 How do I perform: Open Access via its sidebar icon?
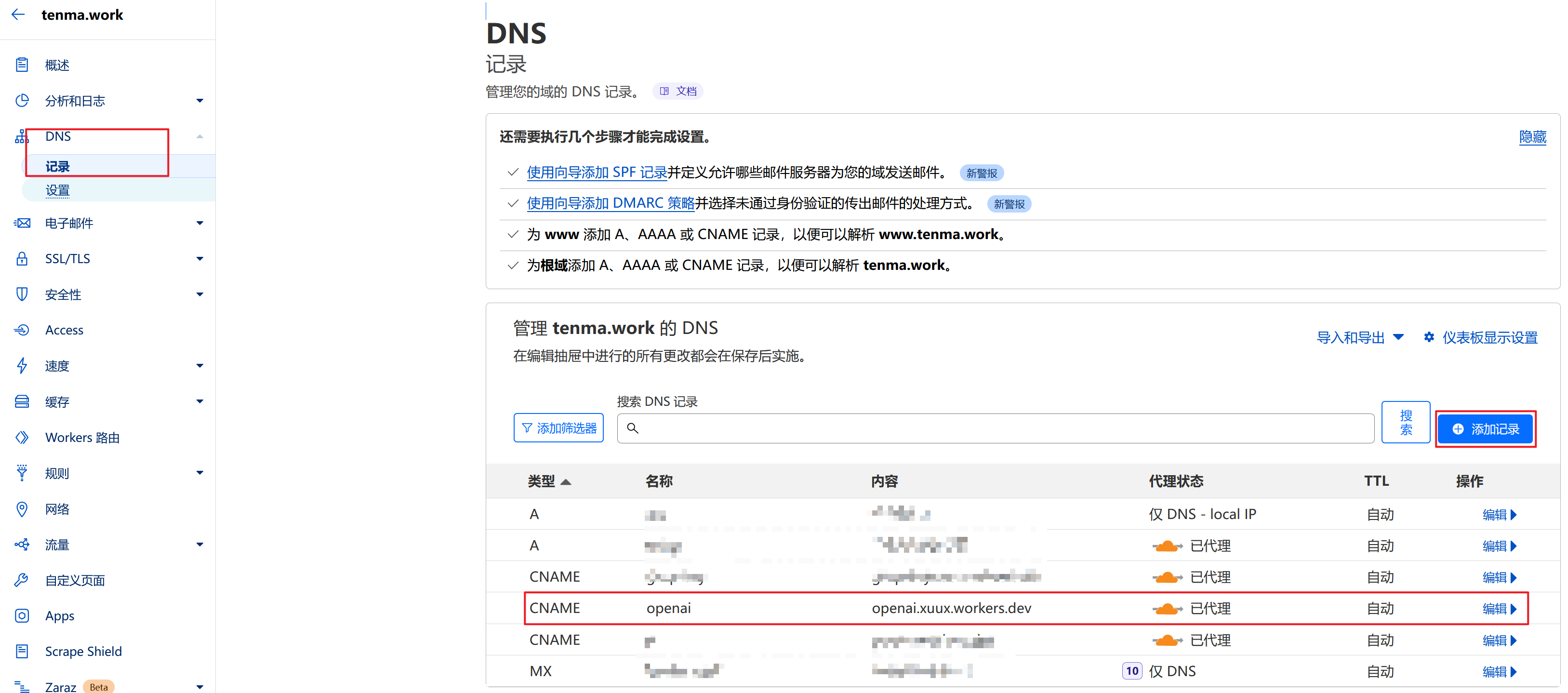22,330
